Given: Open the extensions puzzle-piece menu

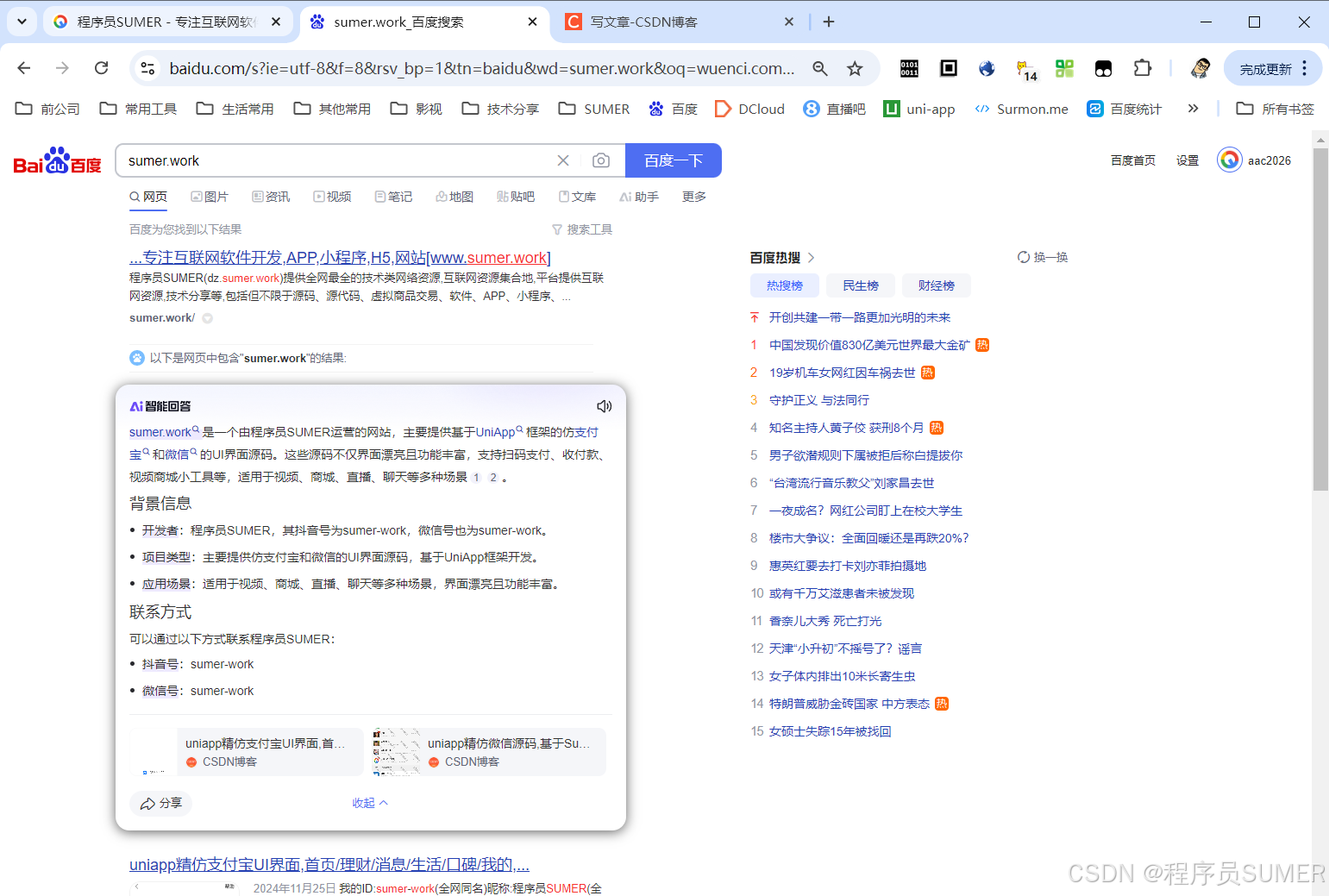Looking at the screenshot, I should point(1143,68).
